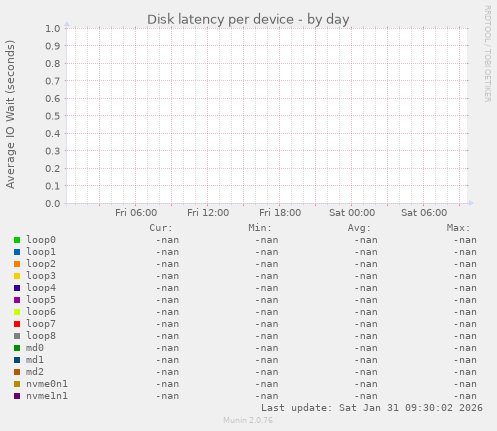Click the gray loop8 legend color swatch
The width and height of the screenshot is (497, 431).
pyautogui.click(x=17, y=336)
